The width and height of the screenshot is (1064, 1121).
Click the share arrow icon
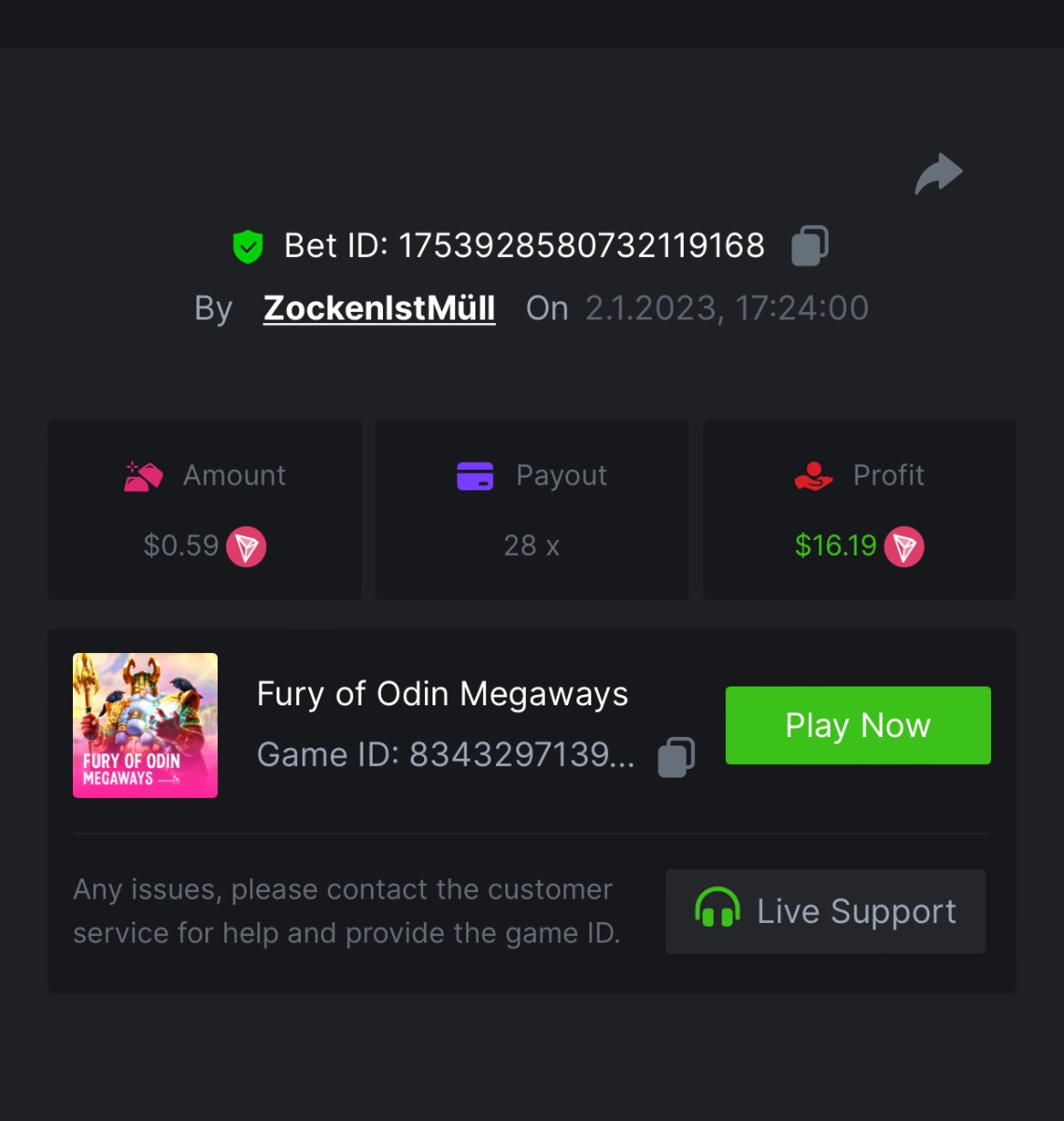click(x=938, y=174)
